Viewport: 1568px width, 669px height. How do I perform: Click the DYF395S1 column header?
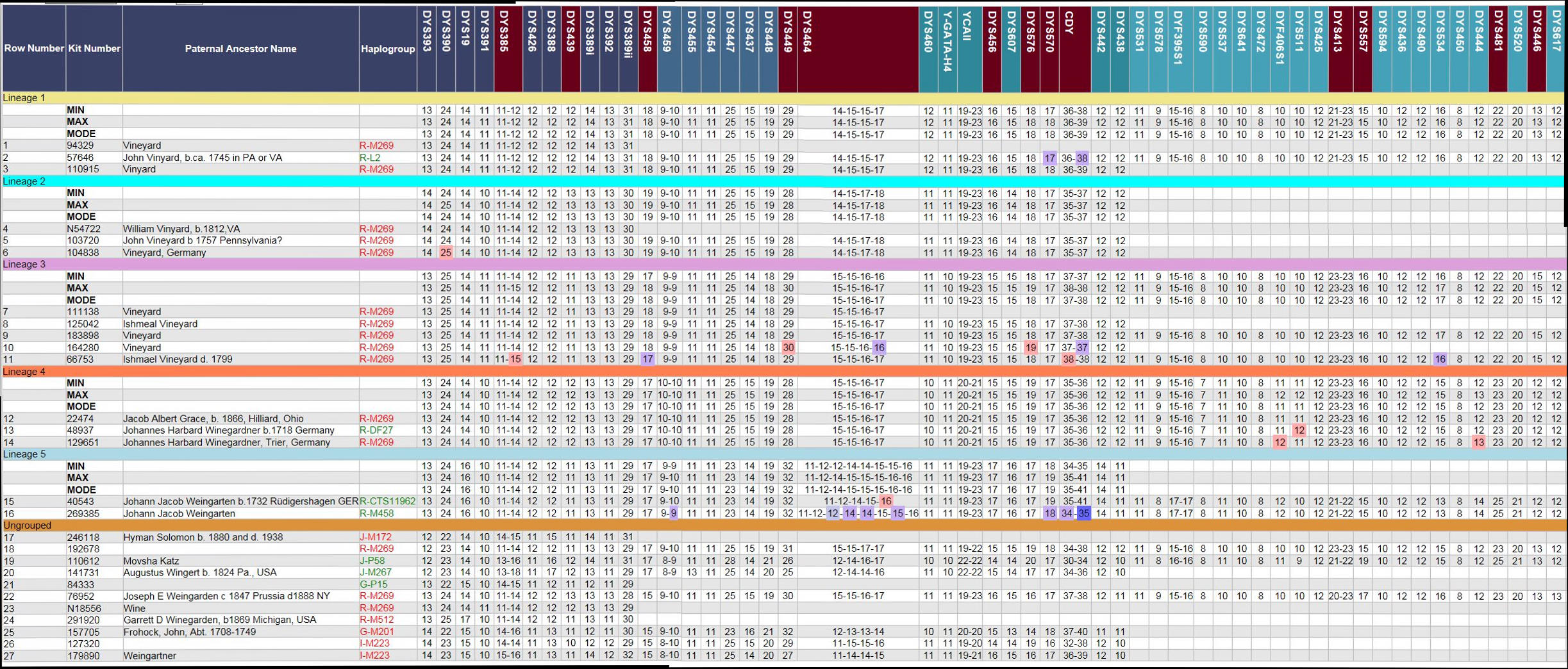coord(1180,49)
